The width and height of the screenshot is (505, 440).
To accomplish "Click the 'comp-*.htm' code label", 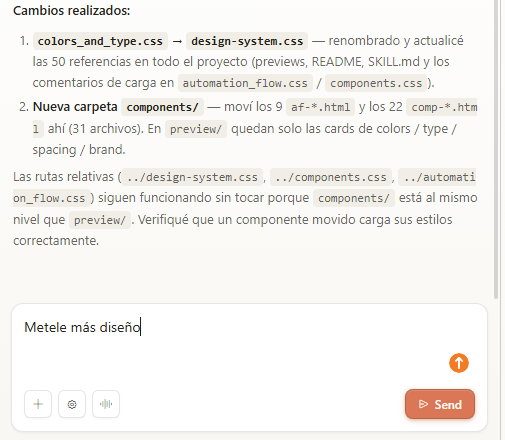I will tap(442, 107).
